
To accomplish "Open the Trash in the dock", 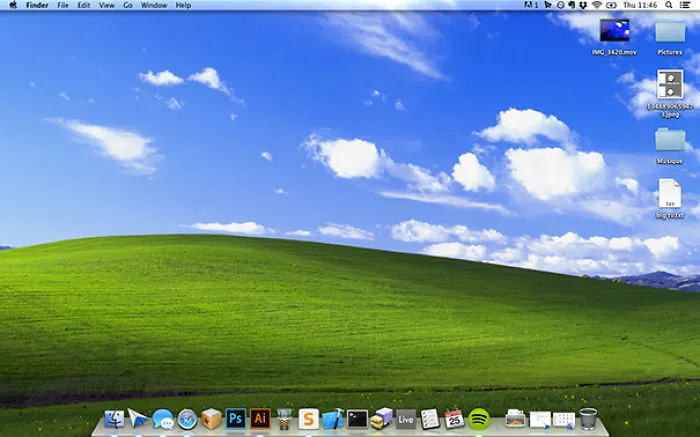I will click(x=588, y=419).
